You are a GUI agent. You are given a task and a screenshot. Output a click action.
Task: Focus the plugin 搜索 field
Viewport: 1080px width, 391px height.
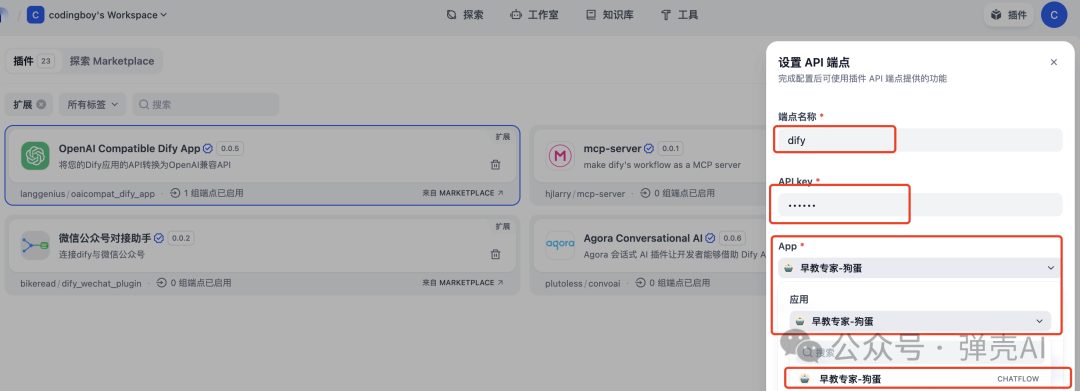click(x=205, y=105)
